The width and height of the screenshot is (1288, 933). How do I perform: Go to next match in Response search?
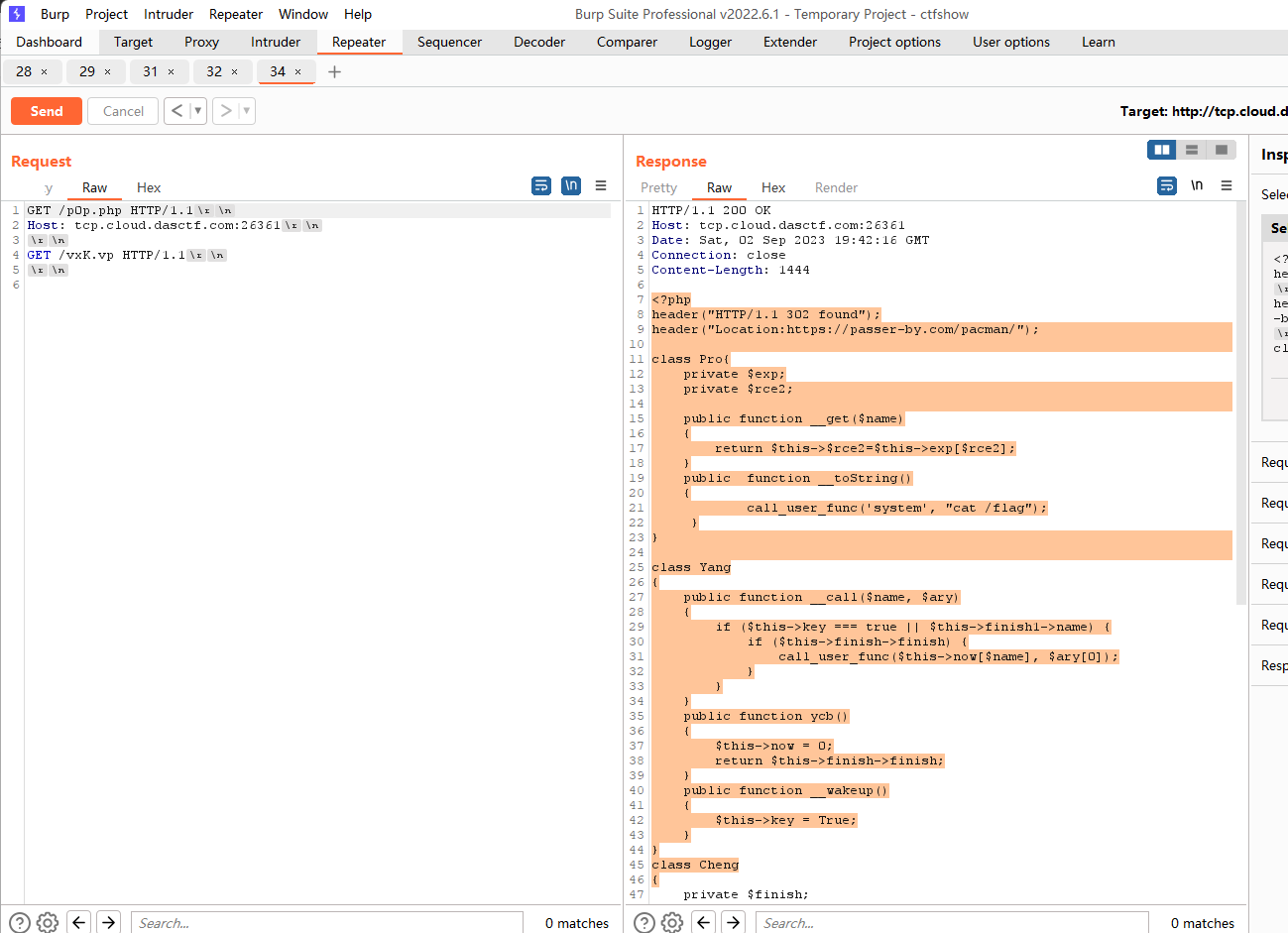click(734, 922)
